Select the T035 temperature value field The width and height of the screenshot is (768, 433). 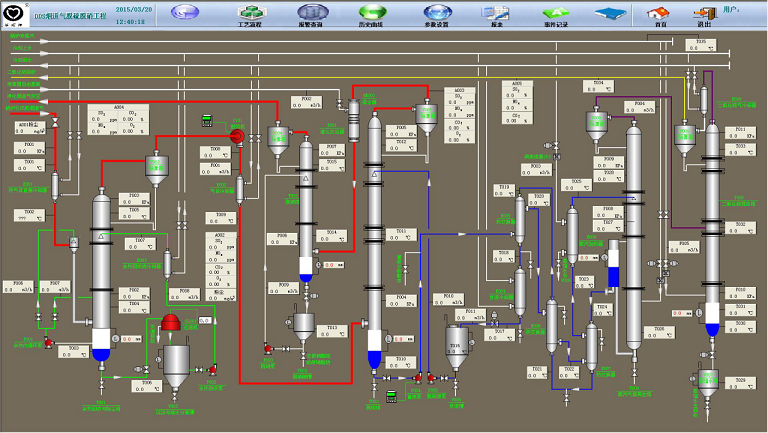700,44
